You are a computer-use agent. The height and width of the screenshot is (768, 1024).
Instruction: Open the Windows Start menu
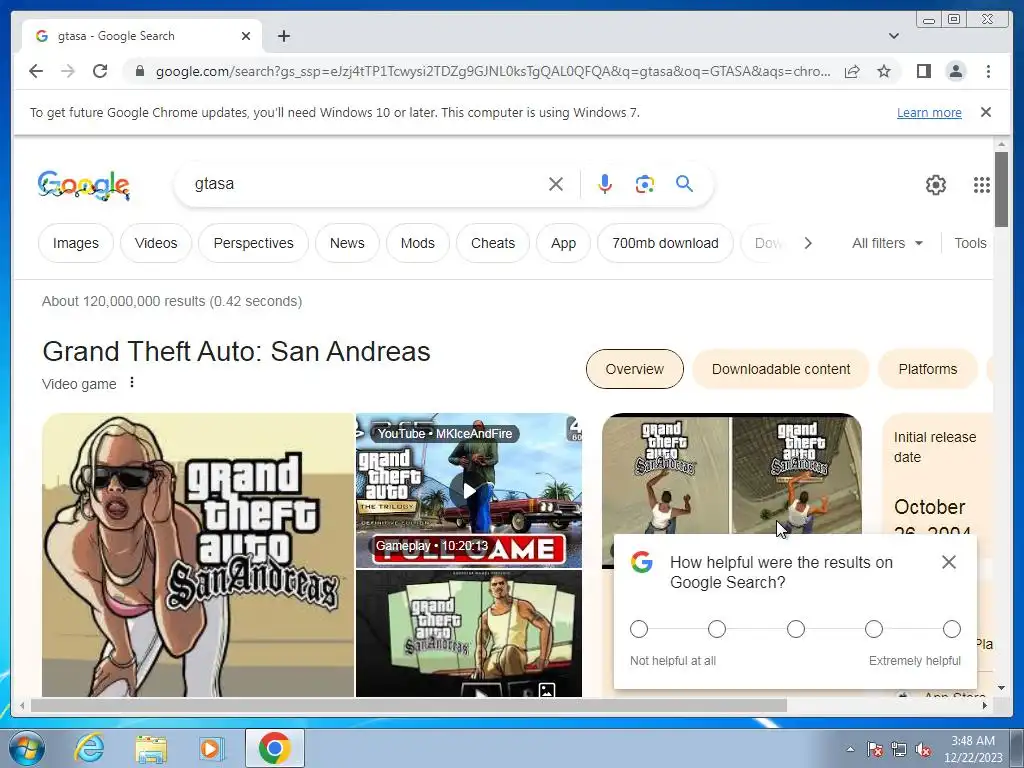[x=27, y=748]
